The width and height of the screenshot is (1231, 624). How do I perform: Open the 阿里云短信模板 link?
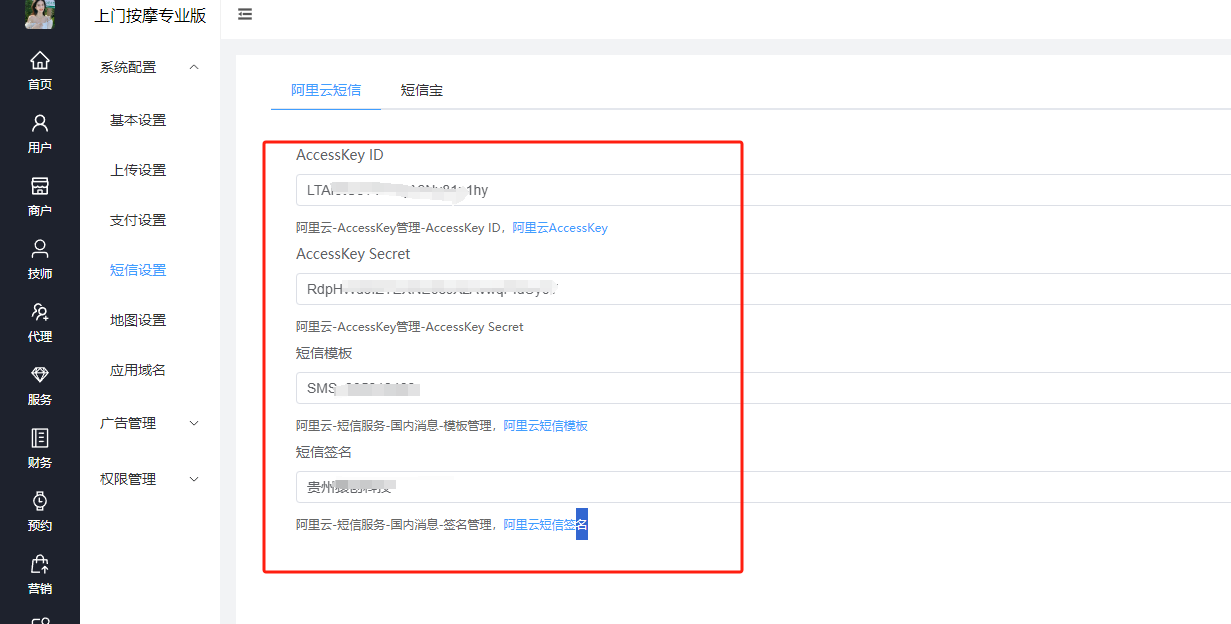546,426
